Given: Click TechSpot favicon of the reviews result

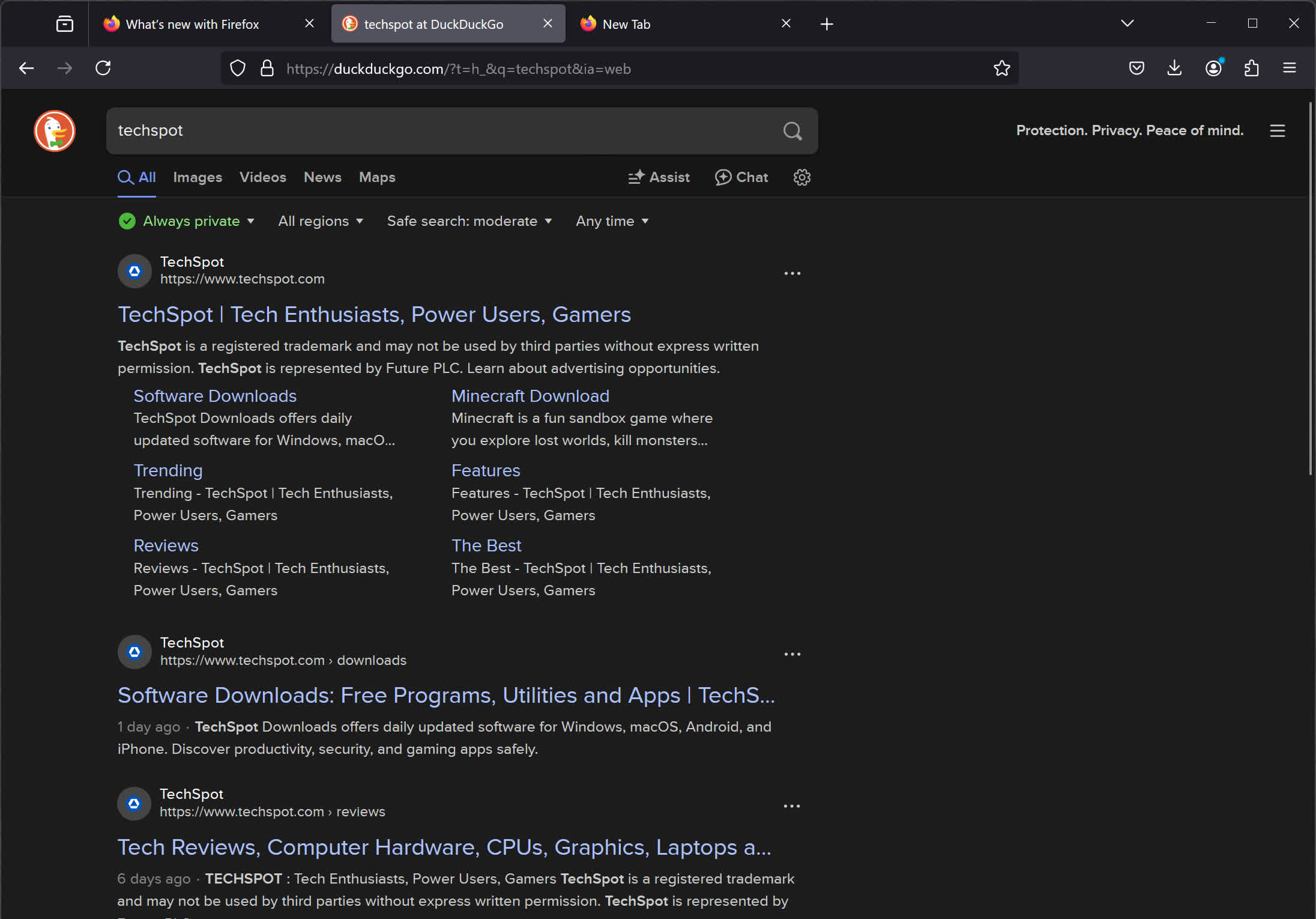Looking at the screenshot, I should pos(134,804).
